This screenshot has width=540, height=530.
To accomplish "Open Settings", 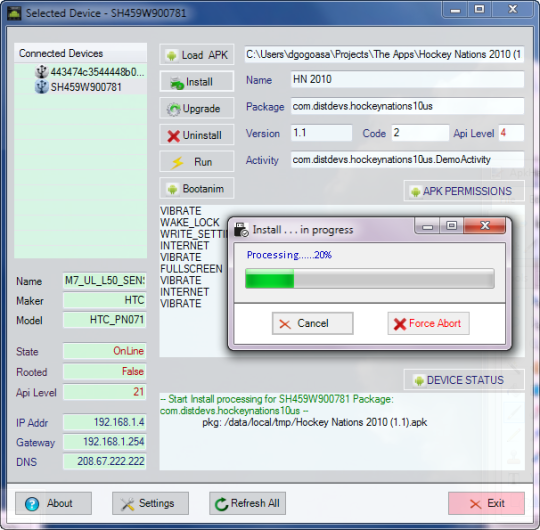I will [x=150, y=503].
